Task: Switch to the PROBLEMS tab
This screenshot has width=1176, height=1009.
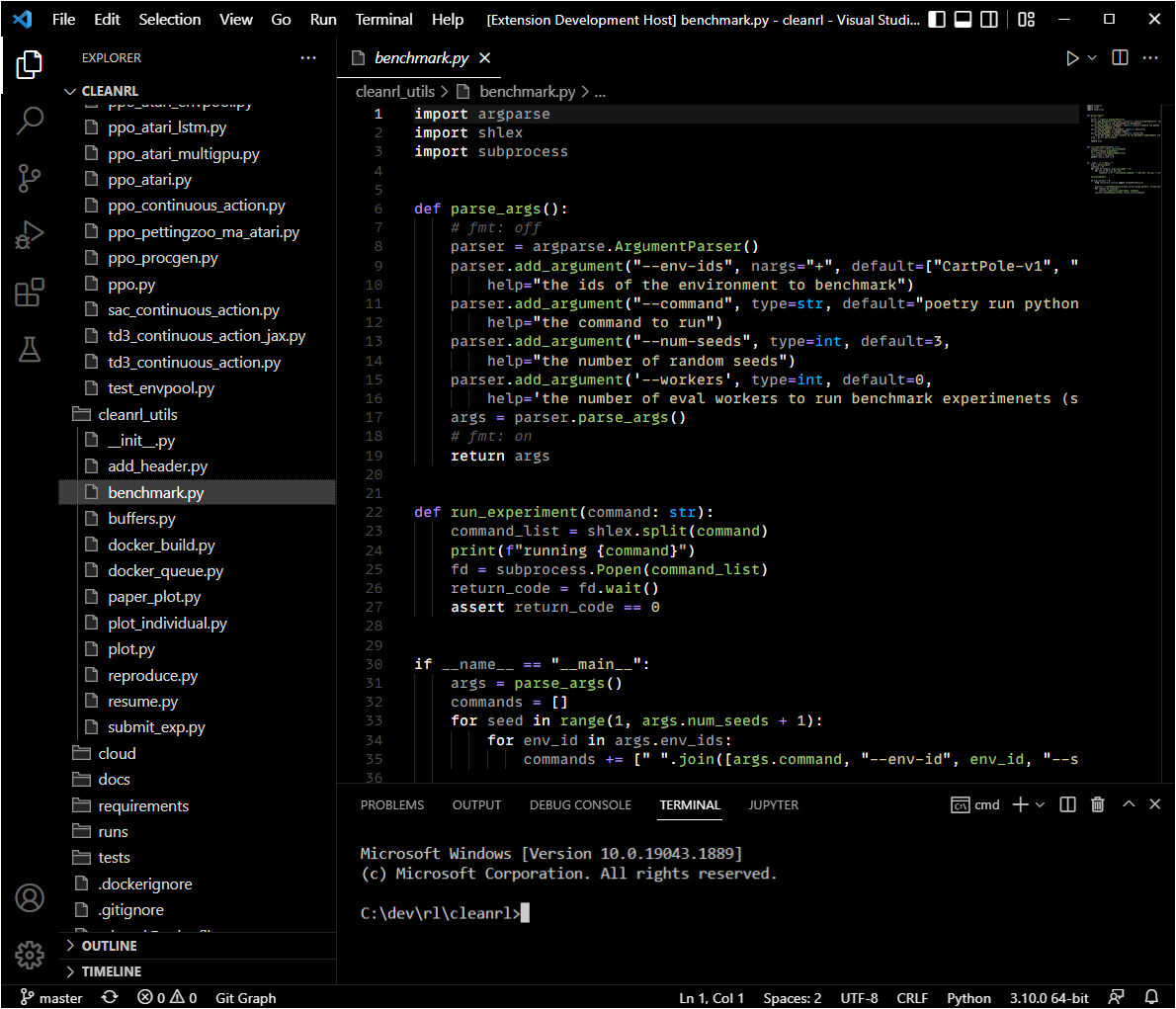Action: click(392, 805)
